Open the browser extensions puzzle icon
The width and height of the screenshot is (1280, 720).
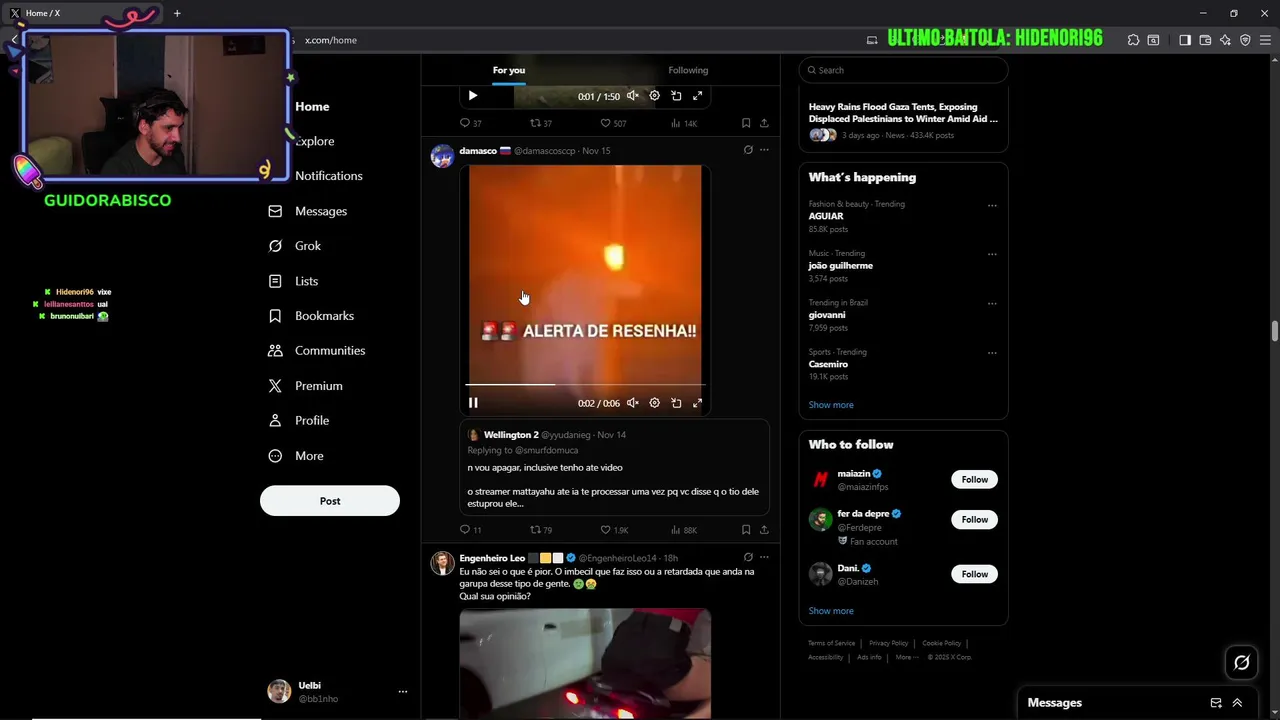(x=1133, y=40)
